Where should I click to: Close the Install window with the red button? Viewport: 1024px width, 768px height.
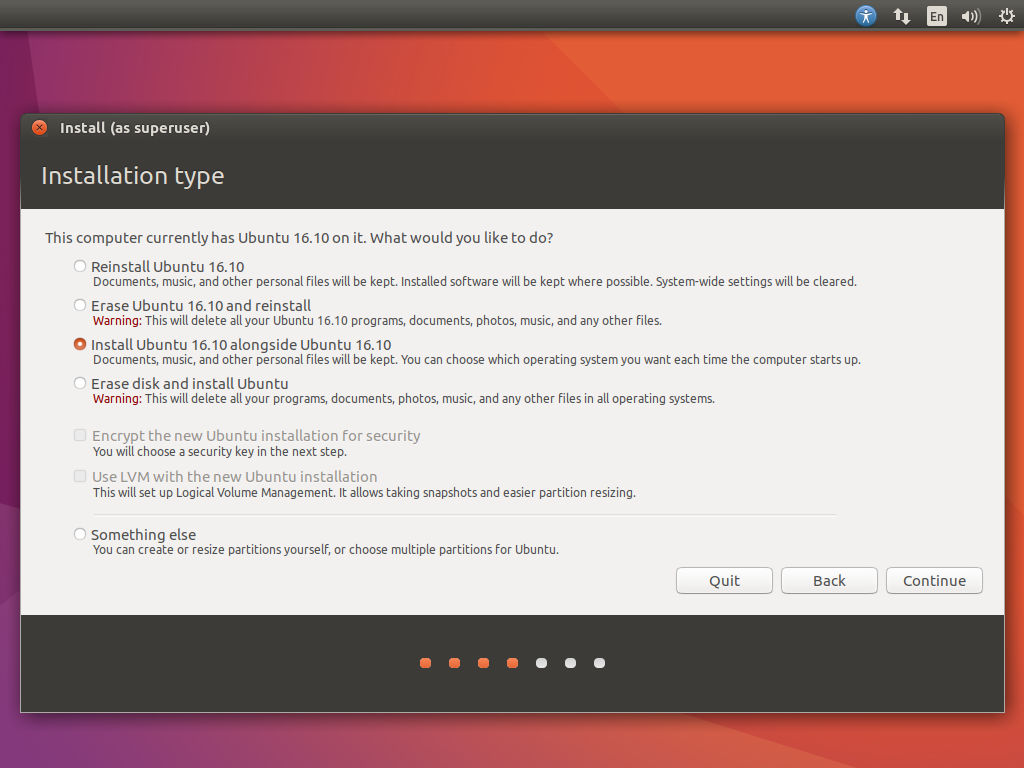(x=40, y=127)
